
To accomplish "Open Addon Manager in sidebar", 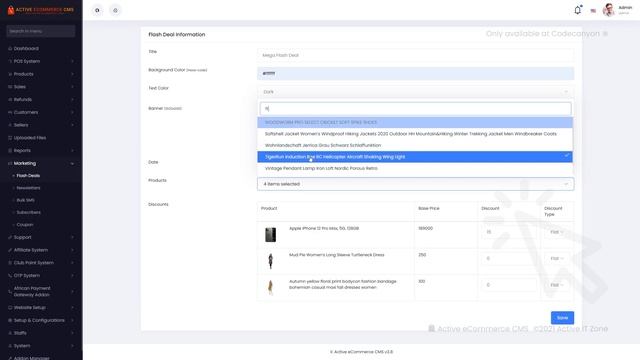I will coord(31,358).
